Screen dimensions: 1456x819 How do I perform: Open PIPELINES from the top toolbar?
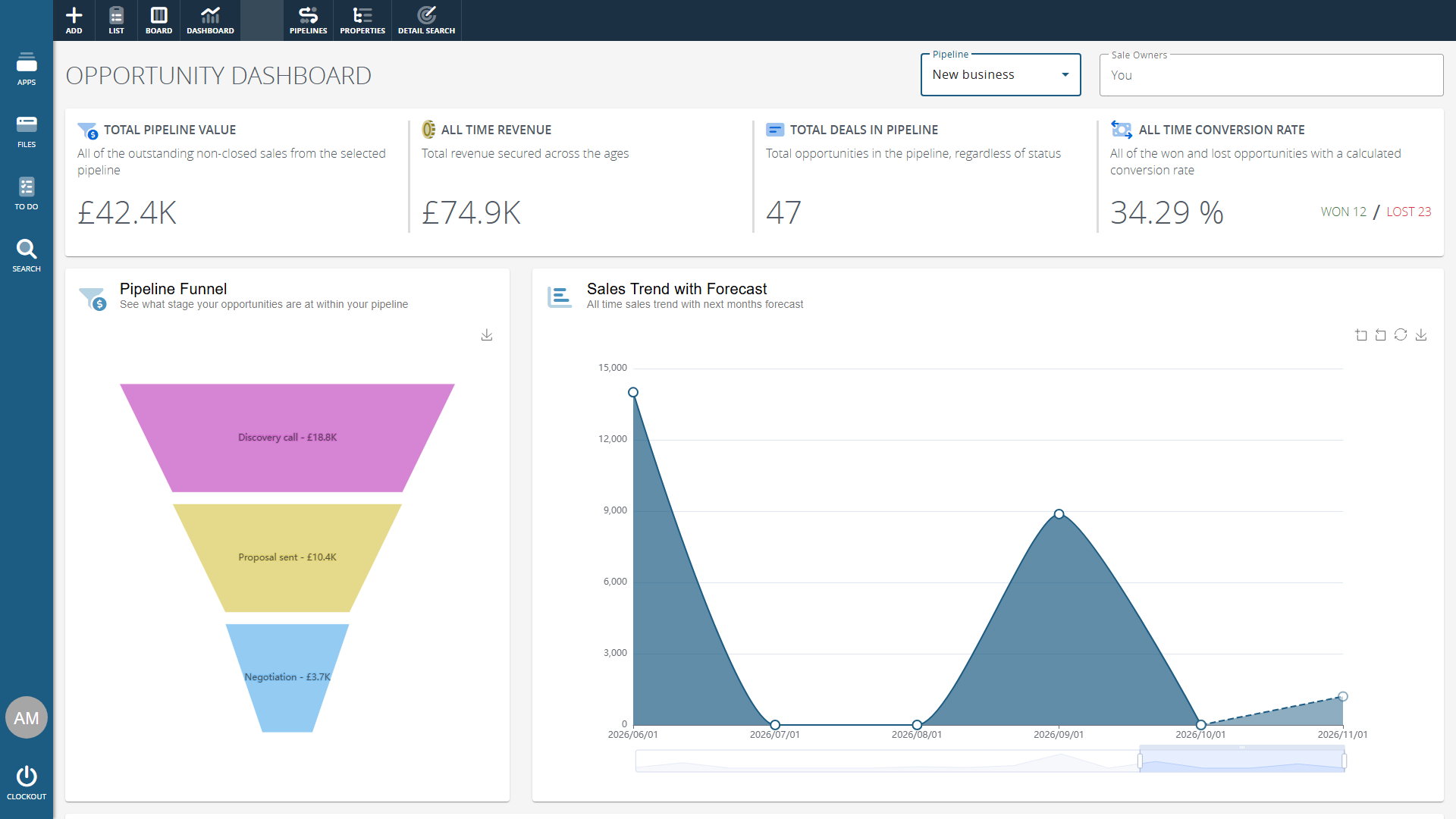(x=308, y=20)
